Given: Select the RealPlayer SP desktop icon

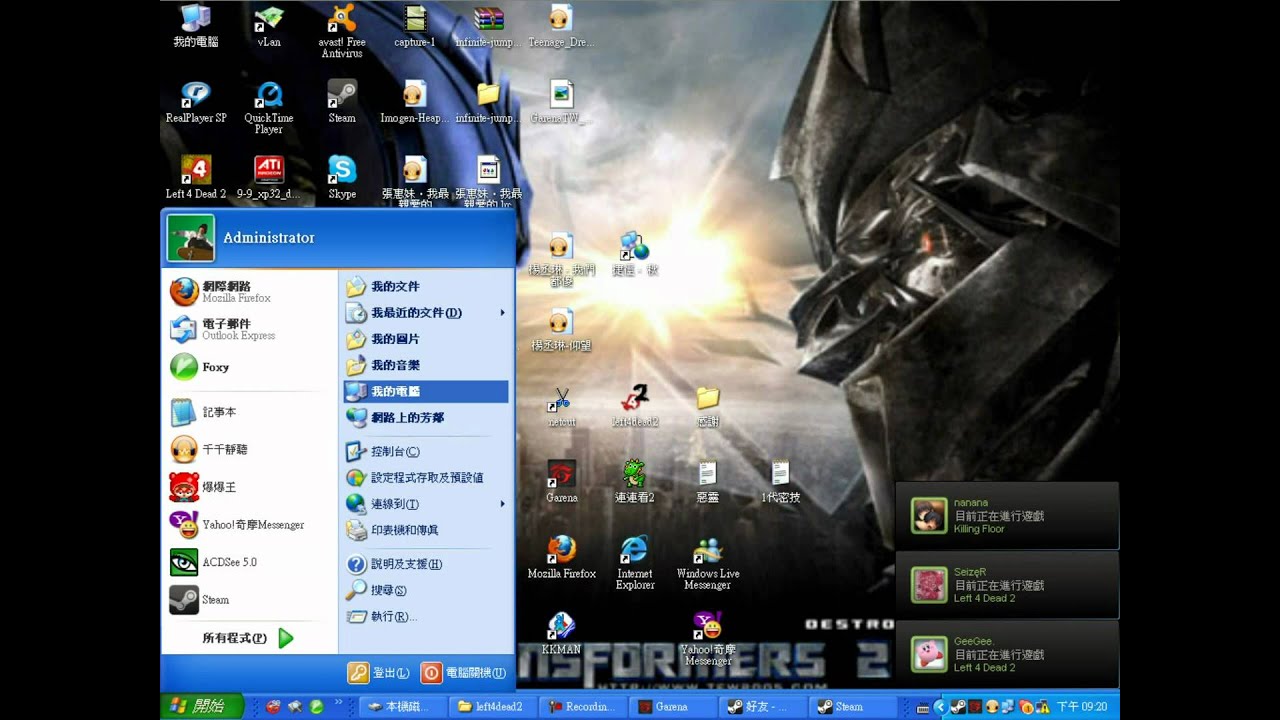Looking at the screenshot, I should tap(196, 103).
